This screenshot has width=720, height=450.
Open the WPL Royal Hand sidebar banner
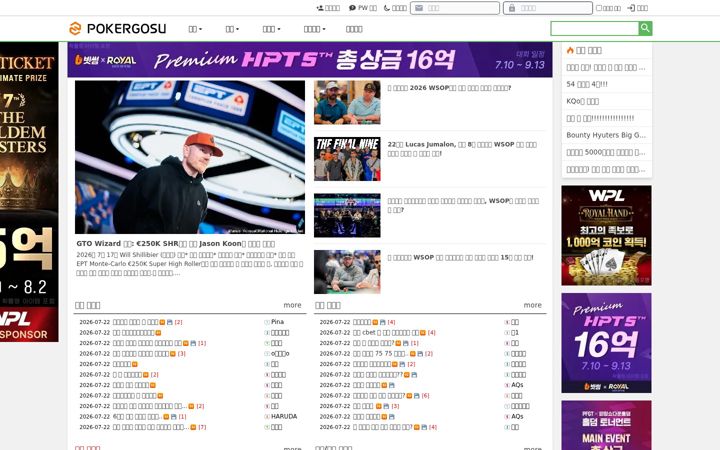606,236
